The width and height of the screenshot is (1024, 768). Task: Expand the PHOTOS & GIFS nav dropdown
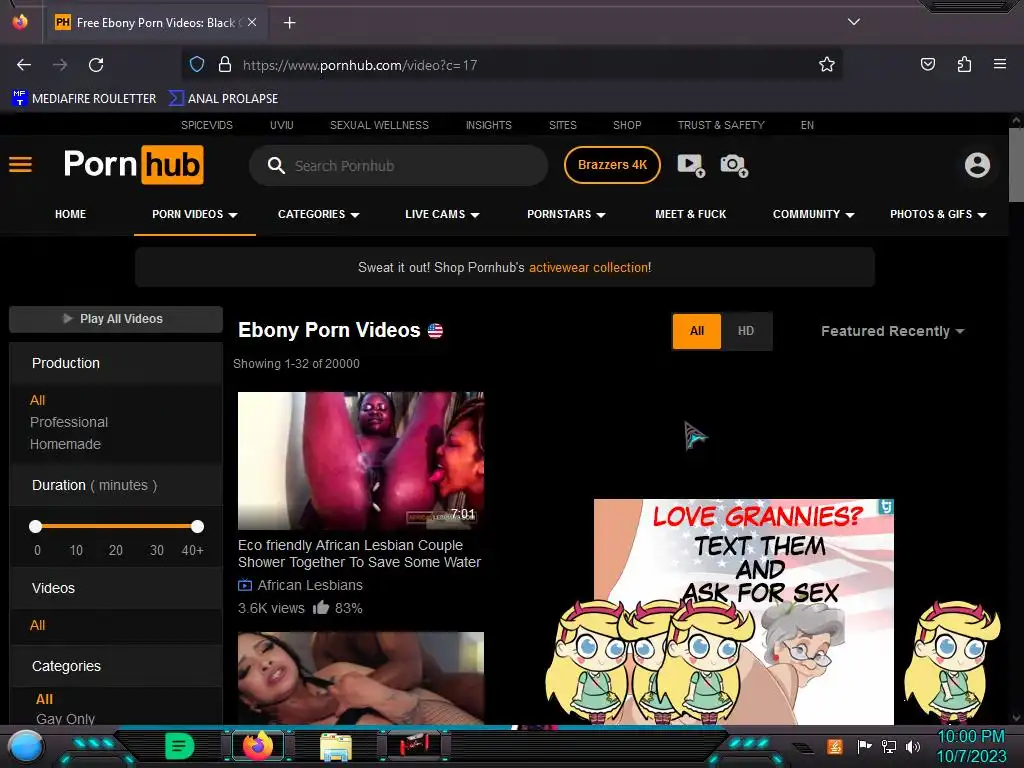click(938, 214)
